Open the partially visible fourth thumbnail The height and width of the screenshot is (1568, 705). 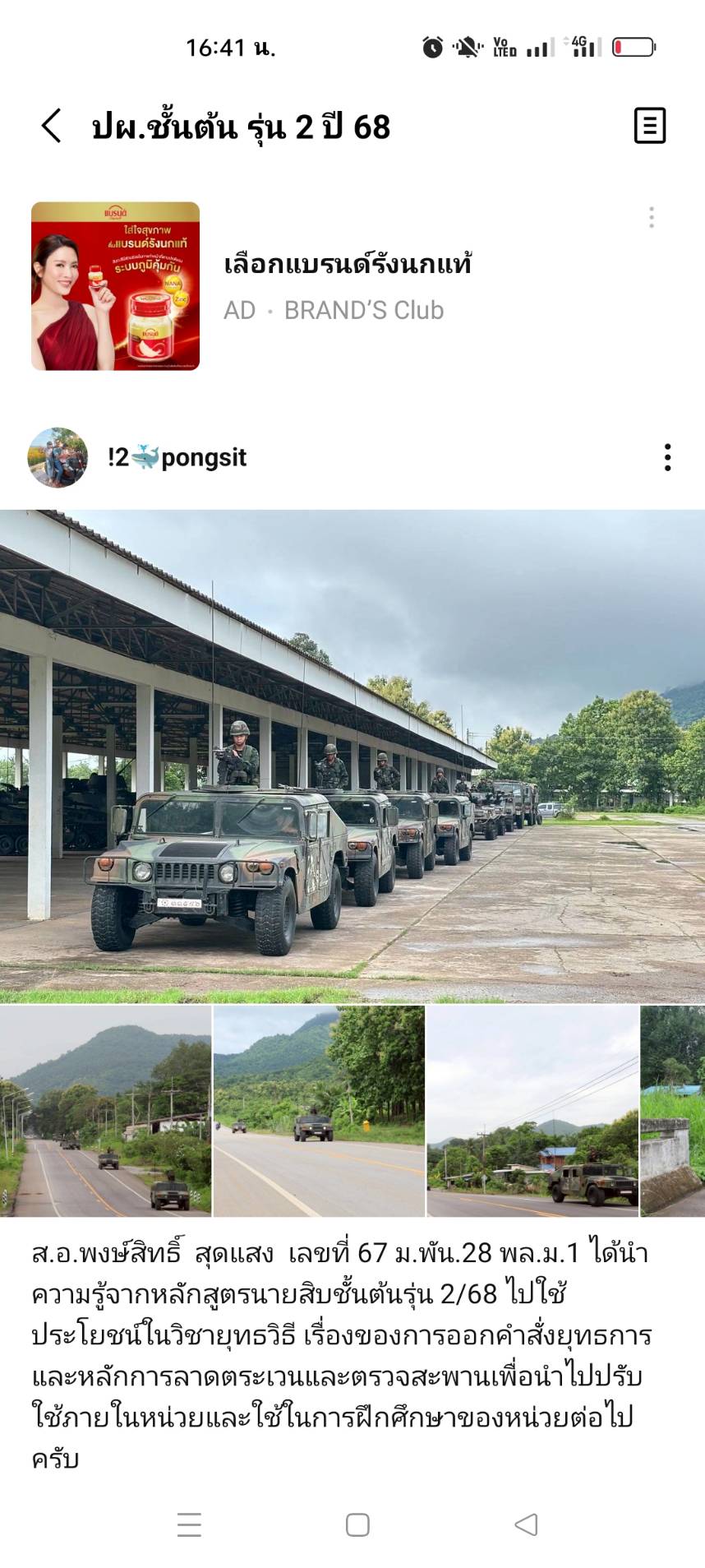[673, 1111]
